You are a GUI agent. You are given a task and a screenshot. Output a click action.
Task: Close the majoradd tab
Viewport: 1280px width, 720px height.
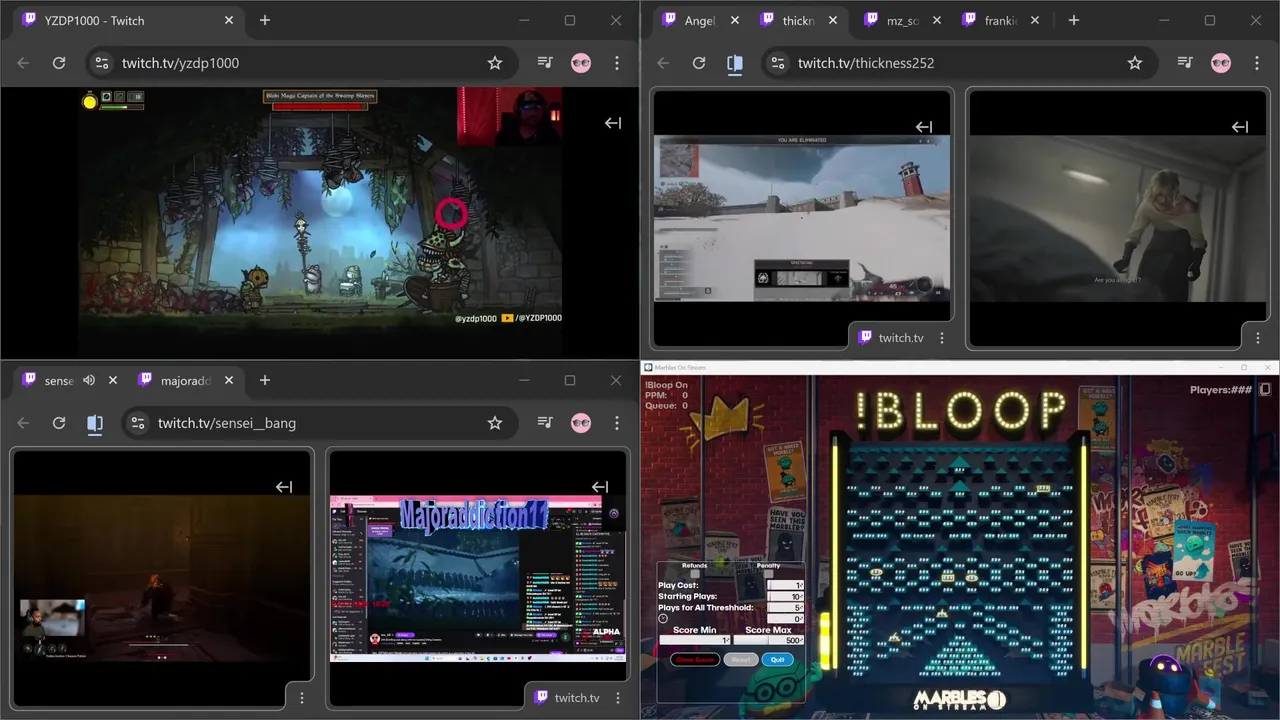pyautogui.click(x=229, y=380)
